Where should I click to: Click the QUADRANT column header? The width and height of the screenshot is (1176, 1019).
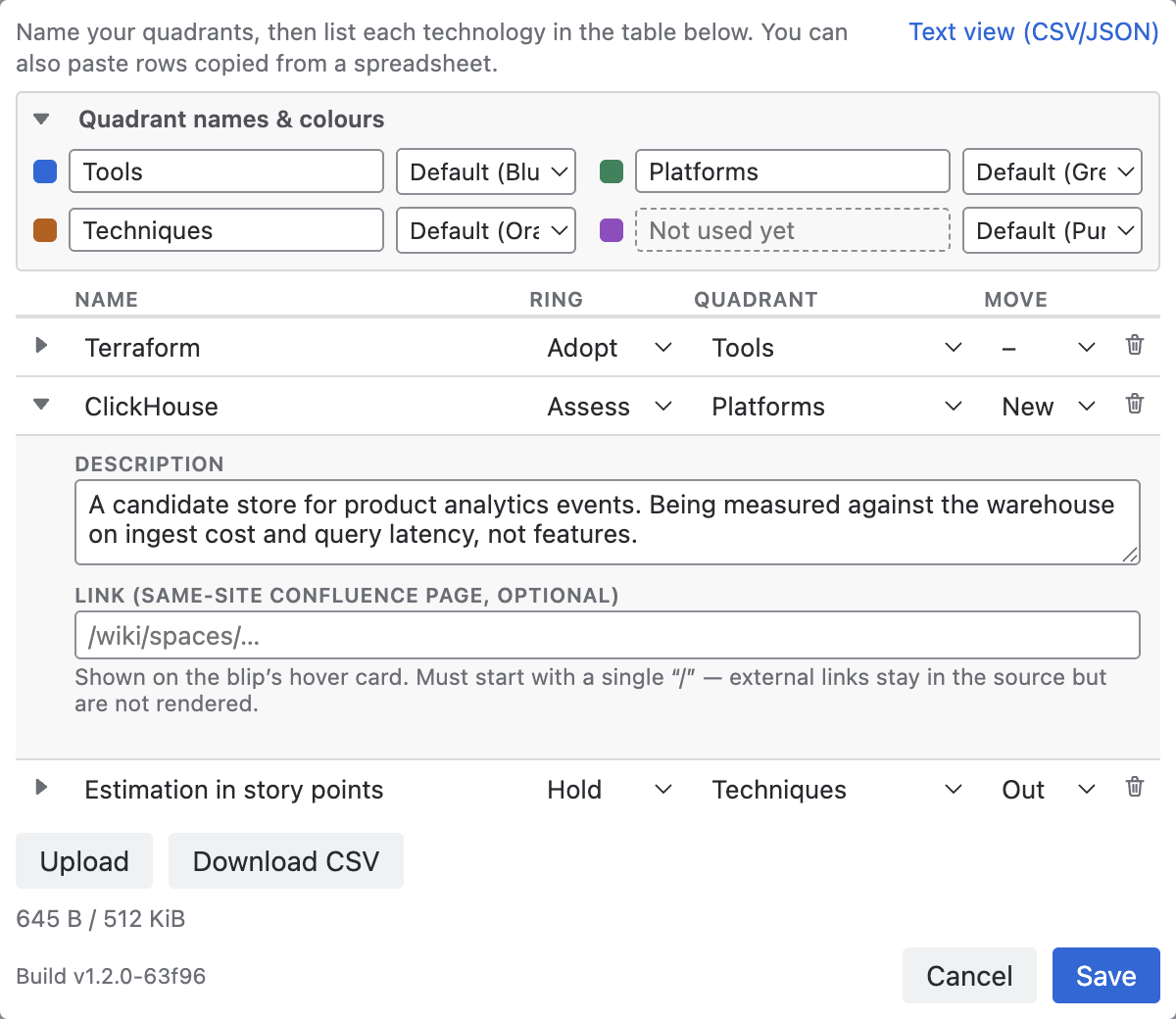coord(756,300)
